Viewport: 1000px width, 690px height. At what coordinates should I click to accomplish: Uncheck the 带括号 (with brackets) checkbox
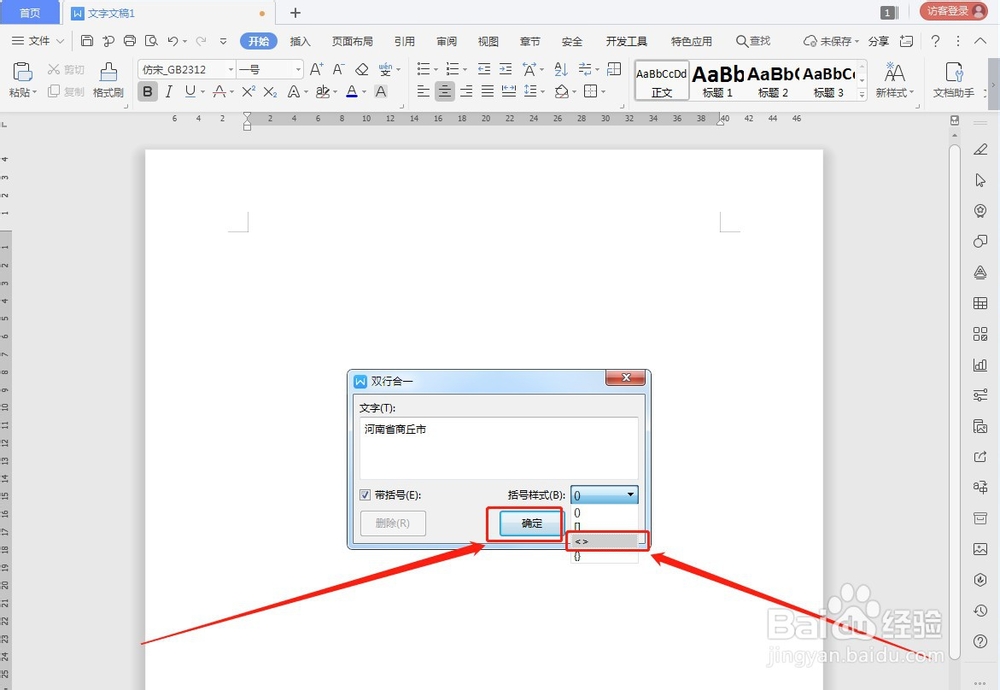(365, 495)
